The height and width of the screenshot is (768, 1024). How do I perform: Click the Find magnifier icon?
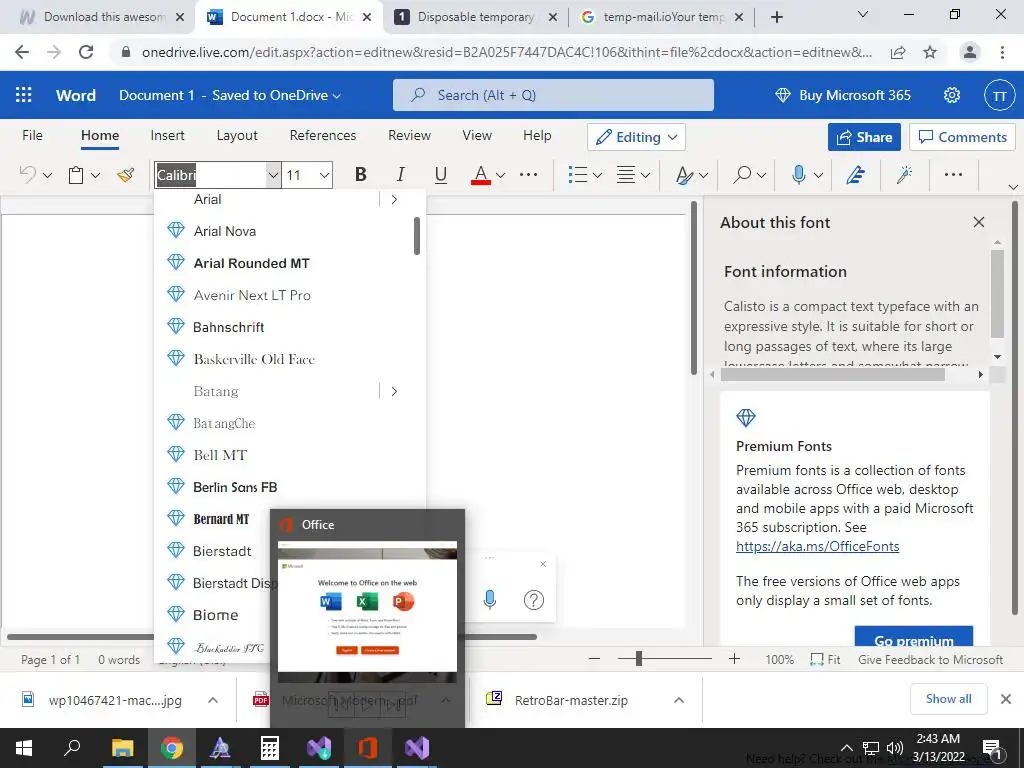click(x=742, y=174)
